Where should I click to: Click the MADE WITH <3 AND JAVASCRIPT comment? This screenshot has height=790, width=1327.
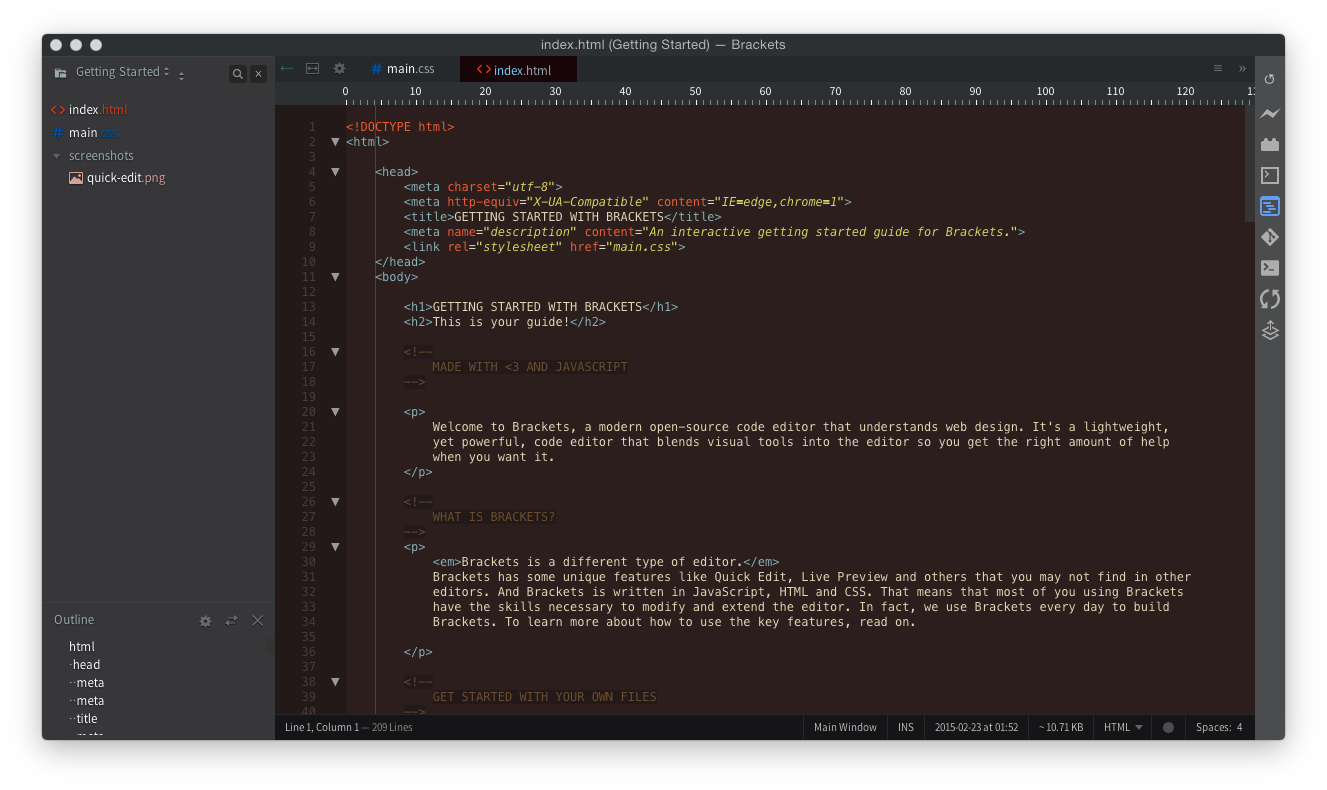coord(530,367)
